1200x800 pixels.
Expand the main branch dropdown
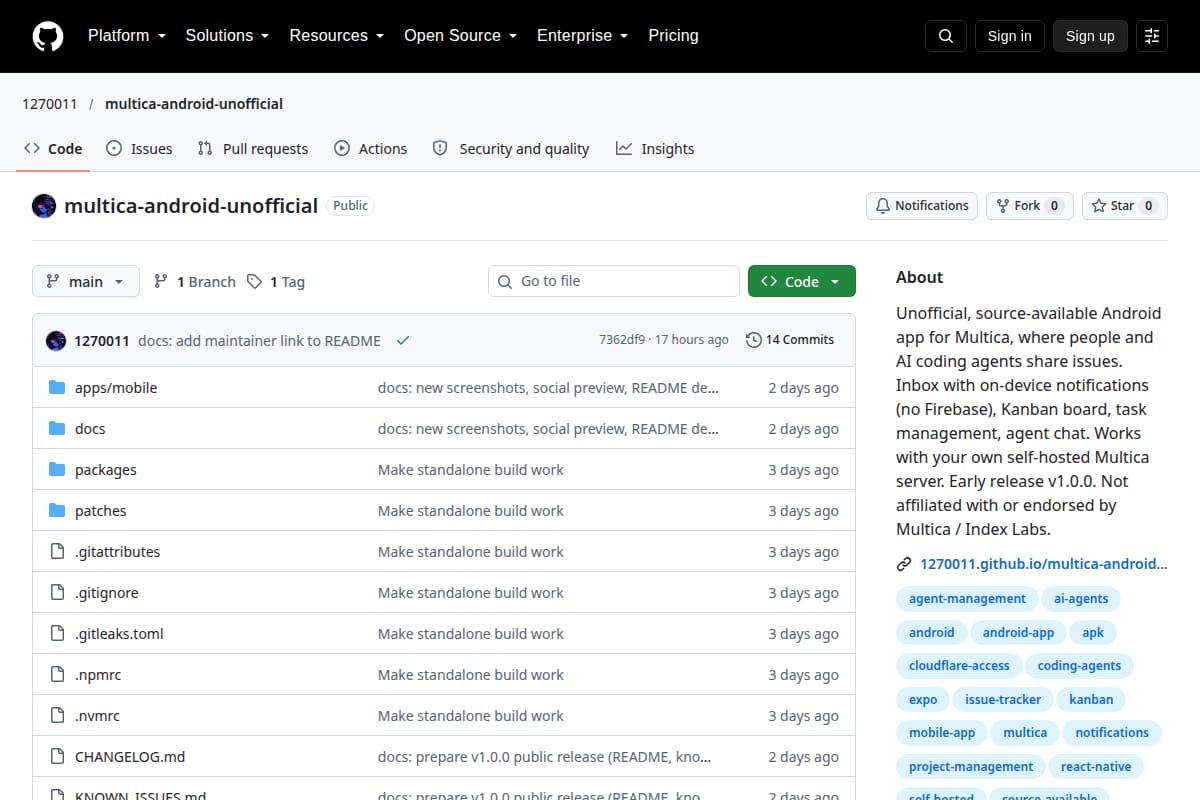[86, 282]
